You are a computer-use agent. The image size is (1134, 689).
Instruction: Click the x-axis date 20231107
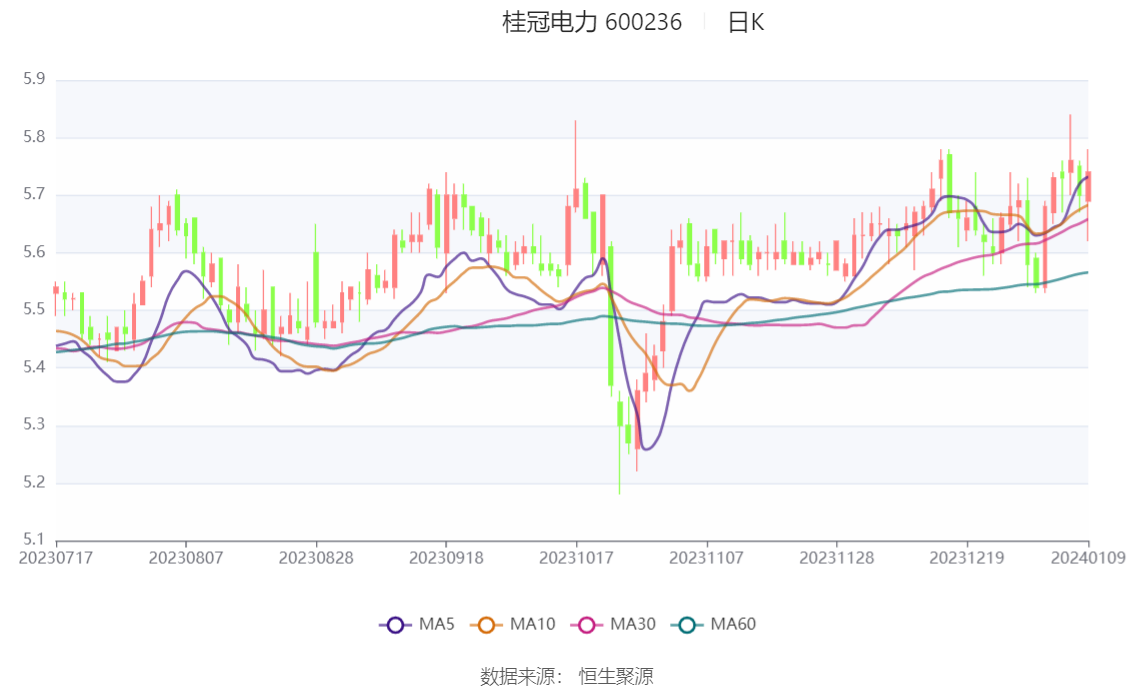point(707,558)
